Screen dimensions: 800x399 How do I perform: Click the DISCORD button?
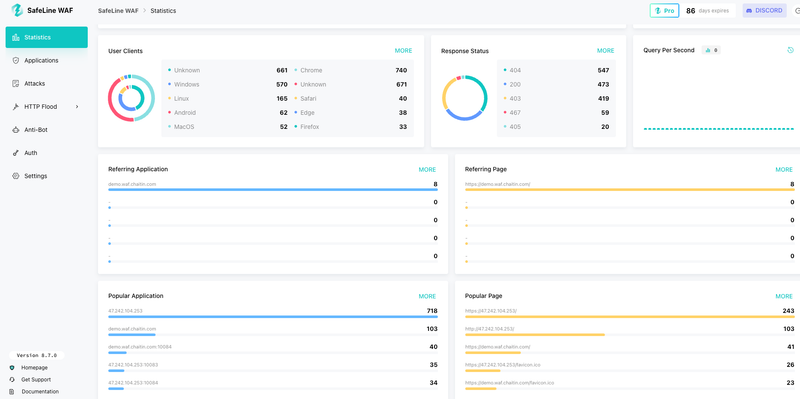tap(764, 10)
